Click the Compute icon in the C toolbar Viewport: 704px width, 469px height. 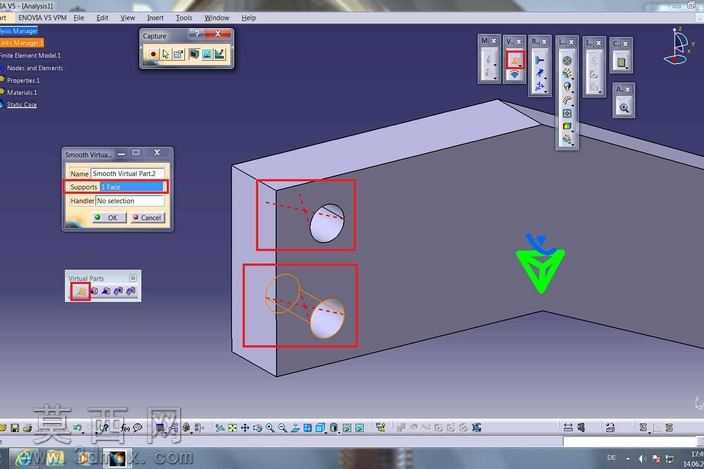click(621, 62)
